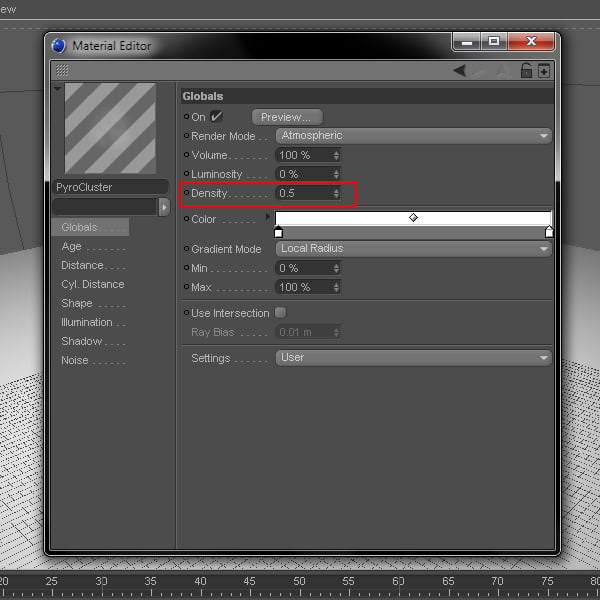Click the Luminosity spinner arrows
Viewport: 600px width, 600px height.
click(x=336, y=174)
